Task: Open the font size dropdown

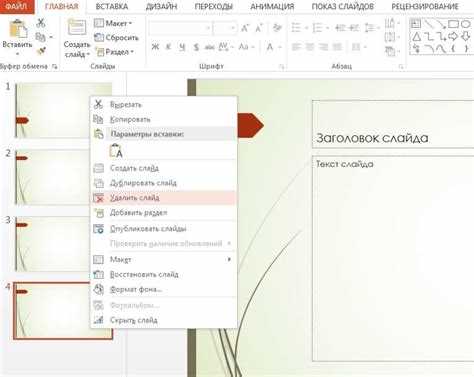Action: coord(233,28)
